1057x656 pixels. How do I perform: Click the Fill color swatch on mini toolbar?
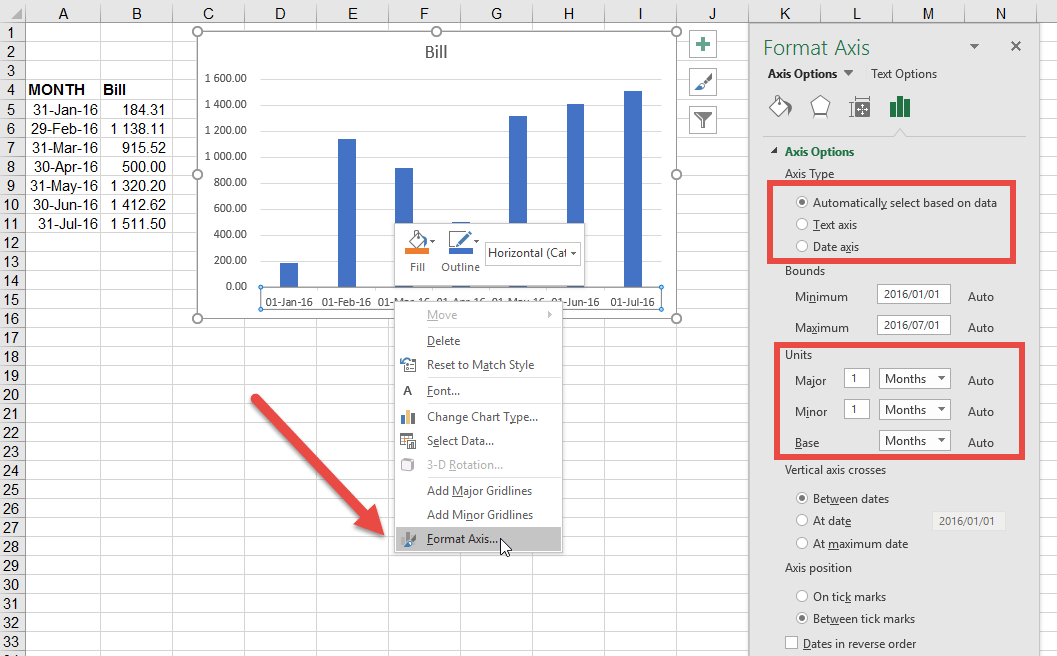(419, 240)
